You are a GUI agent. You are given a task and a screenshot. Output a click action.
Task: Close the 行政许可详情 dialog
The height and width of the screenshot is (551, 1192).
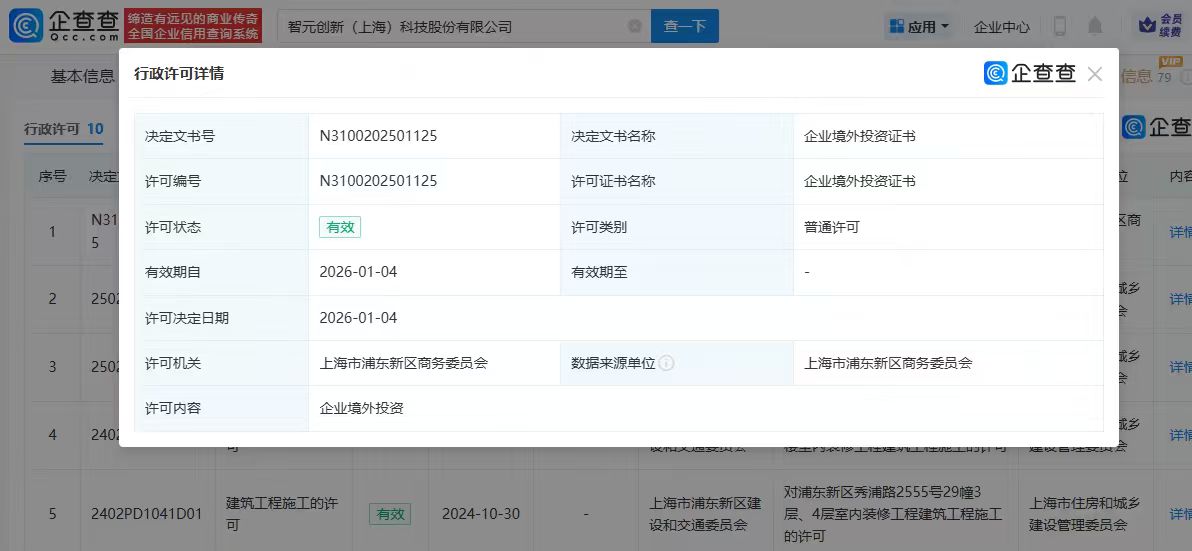click(x=1095, y=74)
